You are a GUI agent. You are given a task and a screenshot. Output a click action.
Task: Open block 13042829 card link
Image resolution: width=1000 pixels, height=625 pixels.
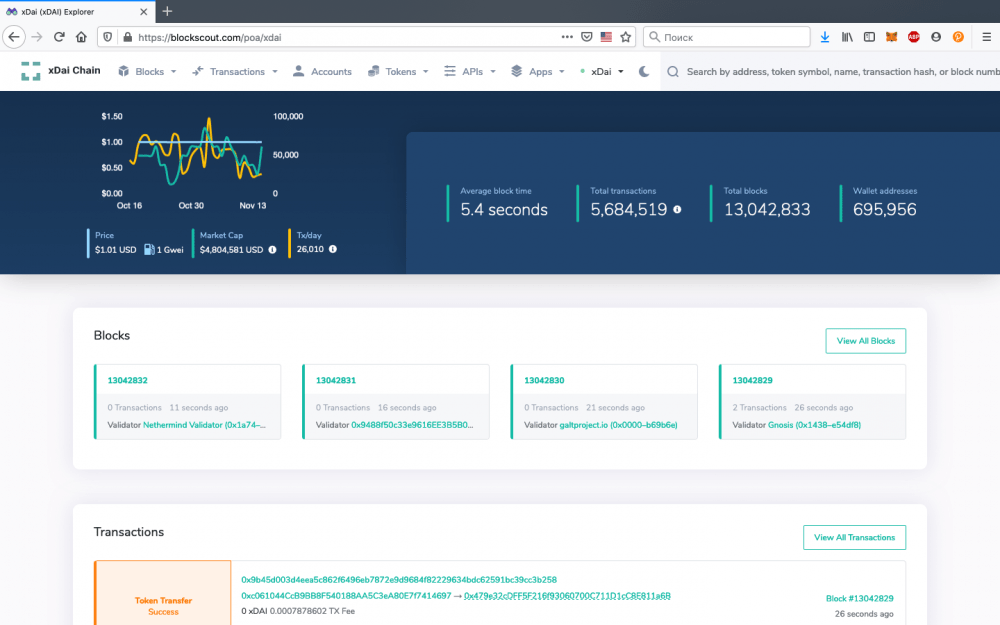753,380
